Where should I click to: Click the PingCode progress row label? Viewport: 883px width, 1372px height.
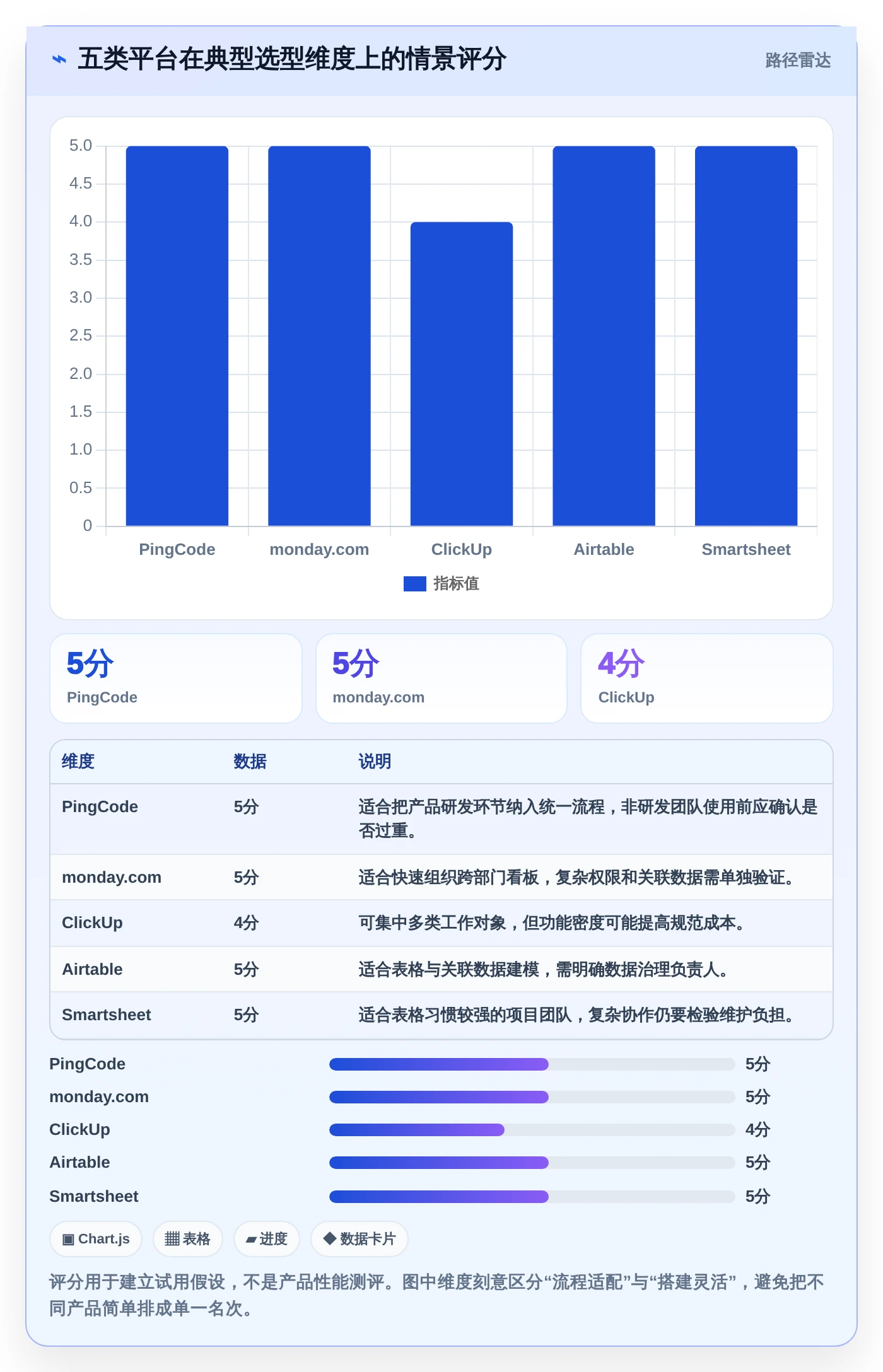88,1064
